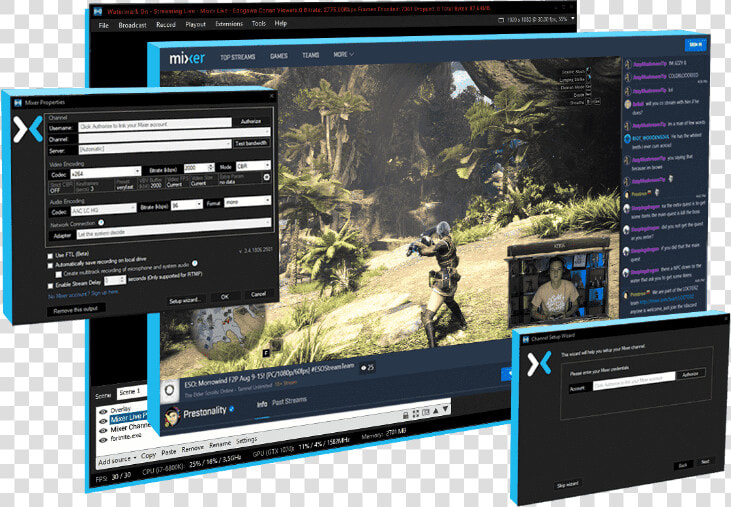
Task: Open the Playout menu
Action: click(x=195, y=24)
